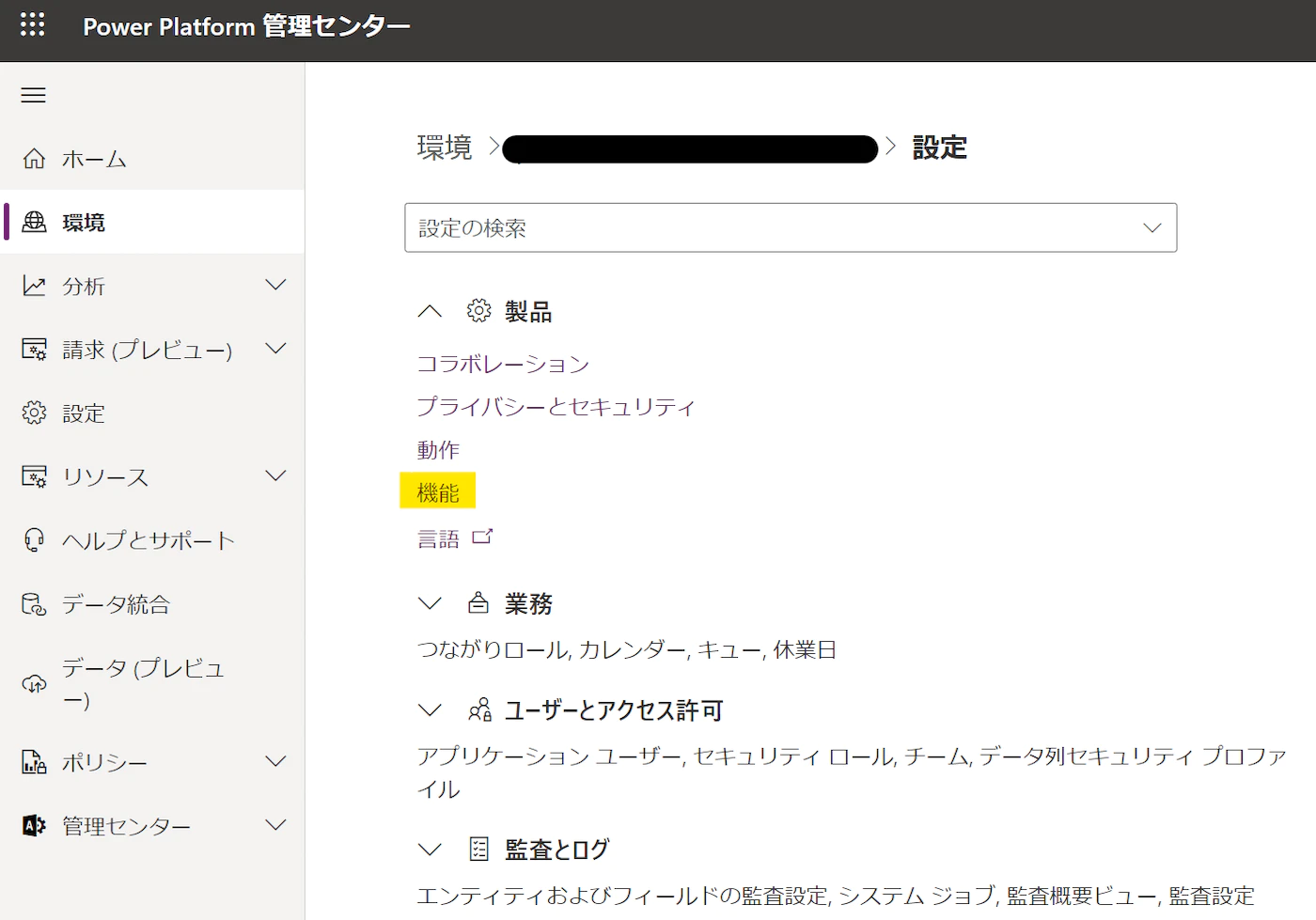Click the エンティティおよびフィールドの監査設定 summary text

[836, 896]
